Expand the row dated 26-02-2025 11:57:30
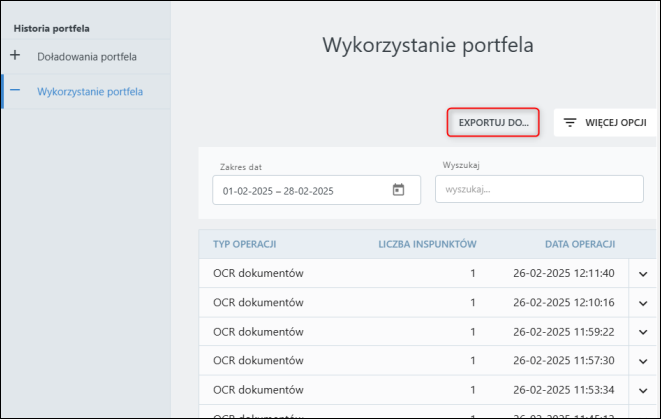This screenshot has height=419, width=661. tap(643, 361)
